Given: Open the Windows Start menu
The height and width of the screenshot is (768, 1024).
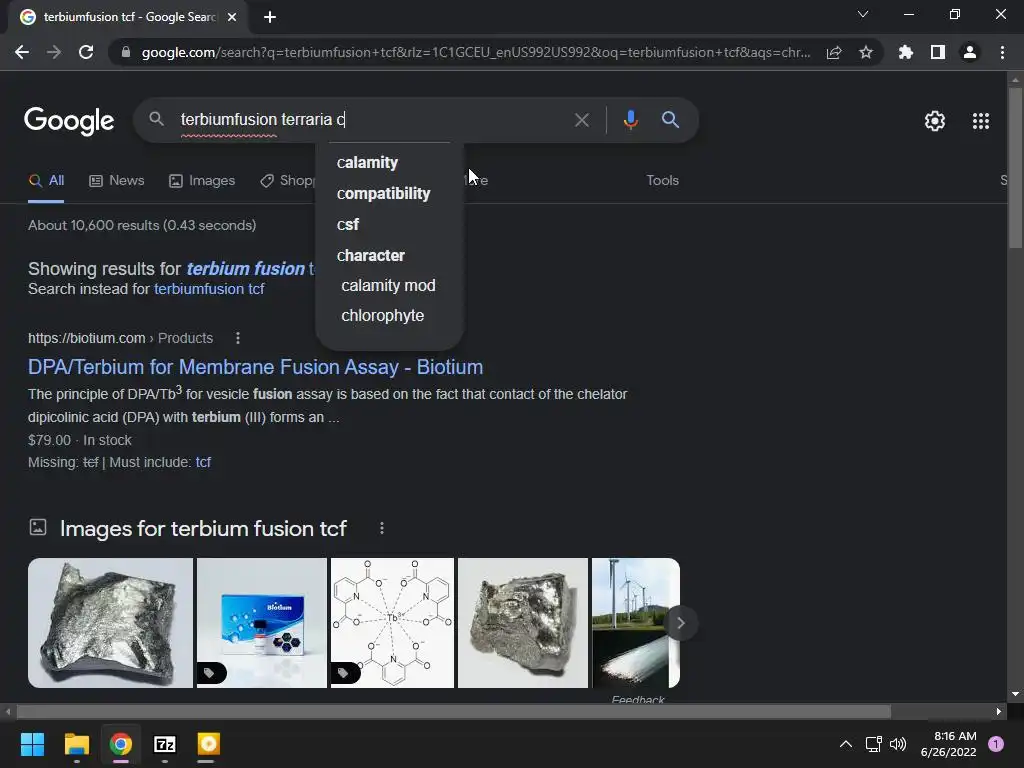Looking at the screenshot, I should coord(32,744).
